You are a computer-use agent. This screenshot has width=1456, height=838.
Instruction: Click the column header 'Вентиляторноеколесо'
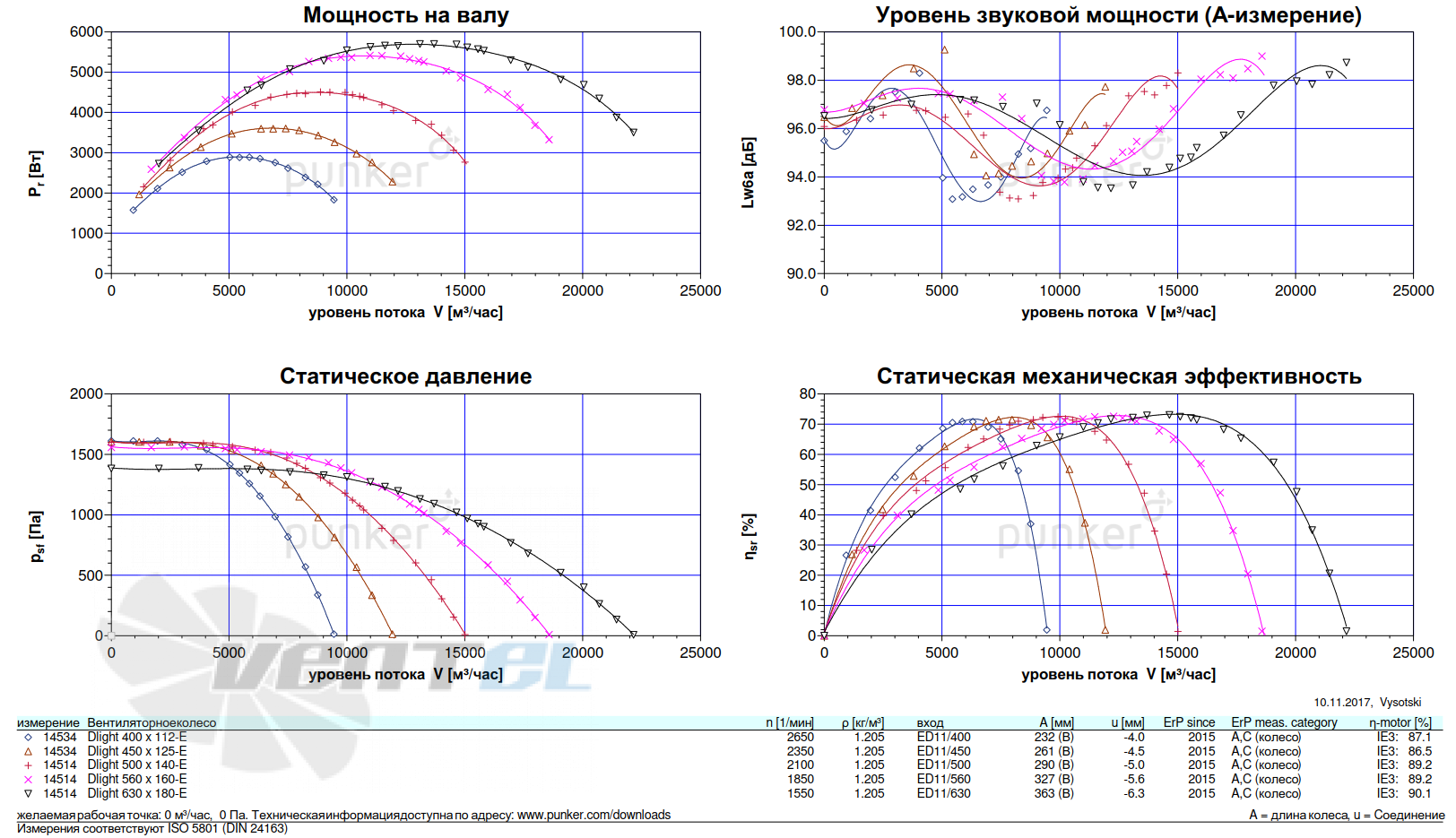[152, 722]
